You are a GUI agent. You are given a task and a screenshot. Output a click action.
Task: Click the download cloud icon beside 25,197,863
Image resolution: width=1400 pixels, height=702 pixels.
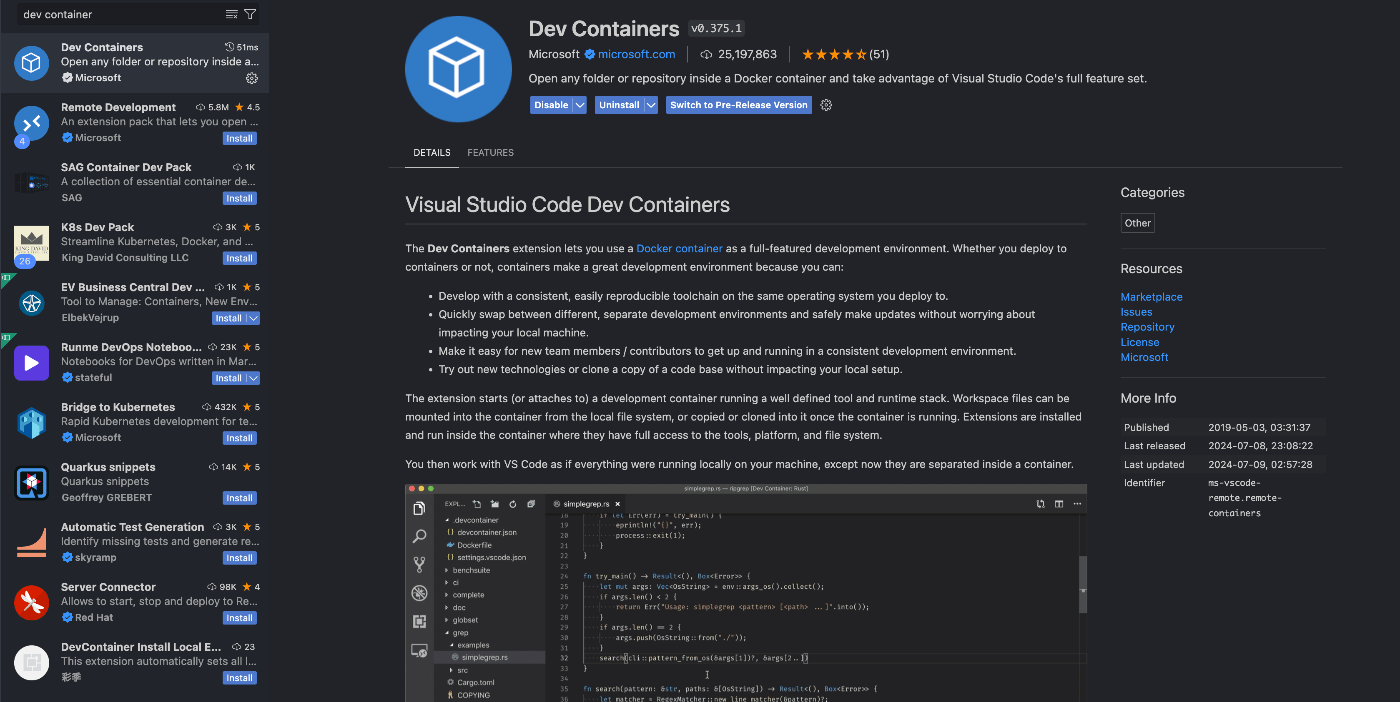707,54
